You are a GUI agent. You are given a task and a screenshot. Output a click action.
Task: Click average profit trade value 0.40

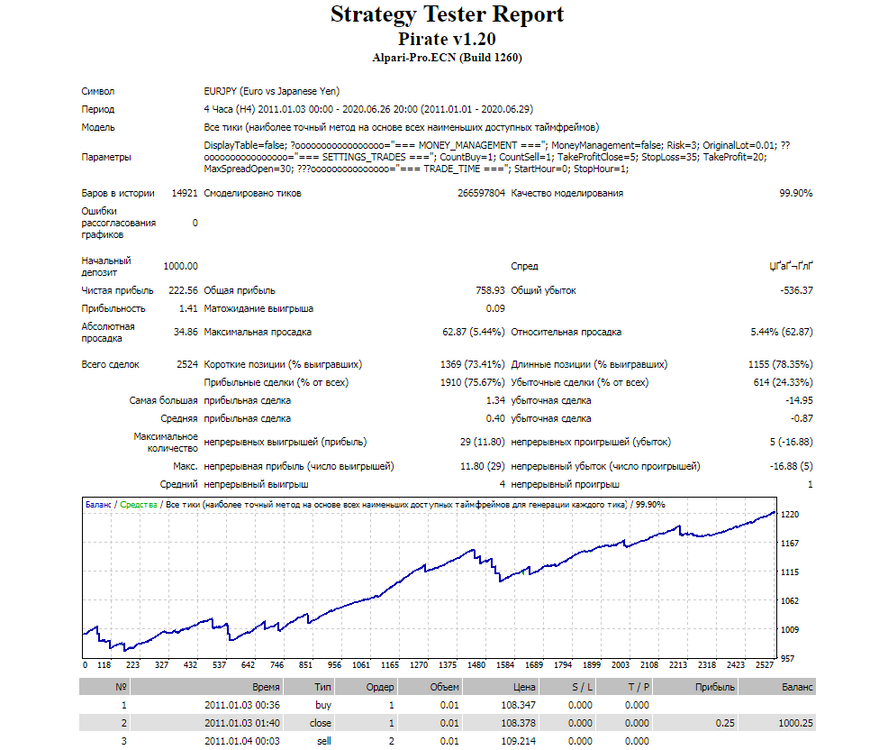click(x=495, y=418)
